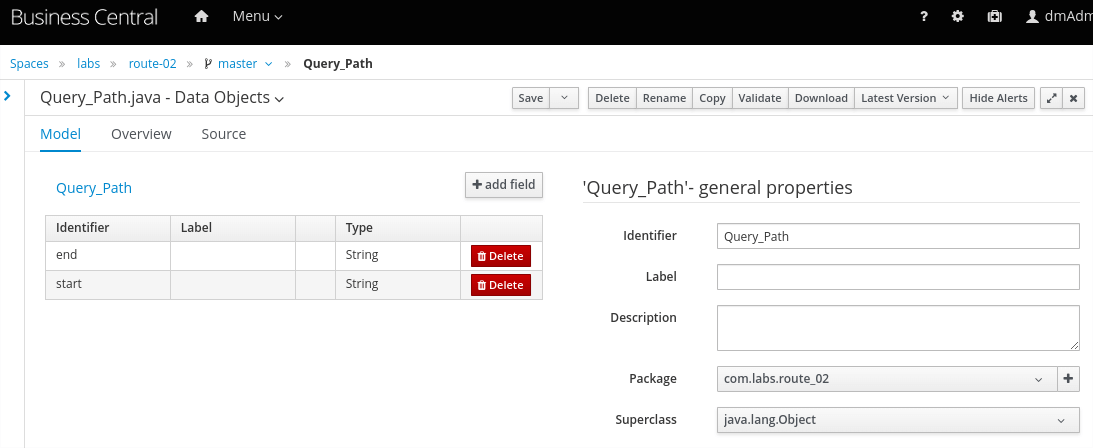The width and height of the screenshot is (1093, 448).
Task: Click plus icon beside Package dropdown
Action: (1069, 379)
